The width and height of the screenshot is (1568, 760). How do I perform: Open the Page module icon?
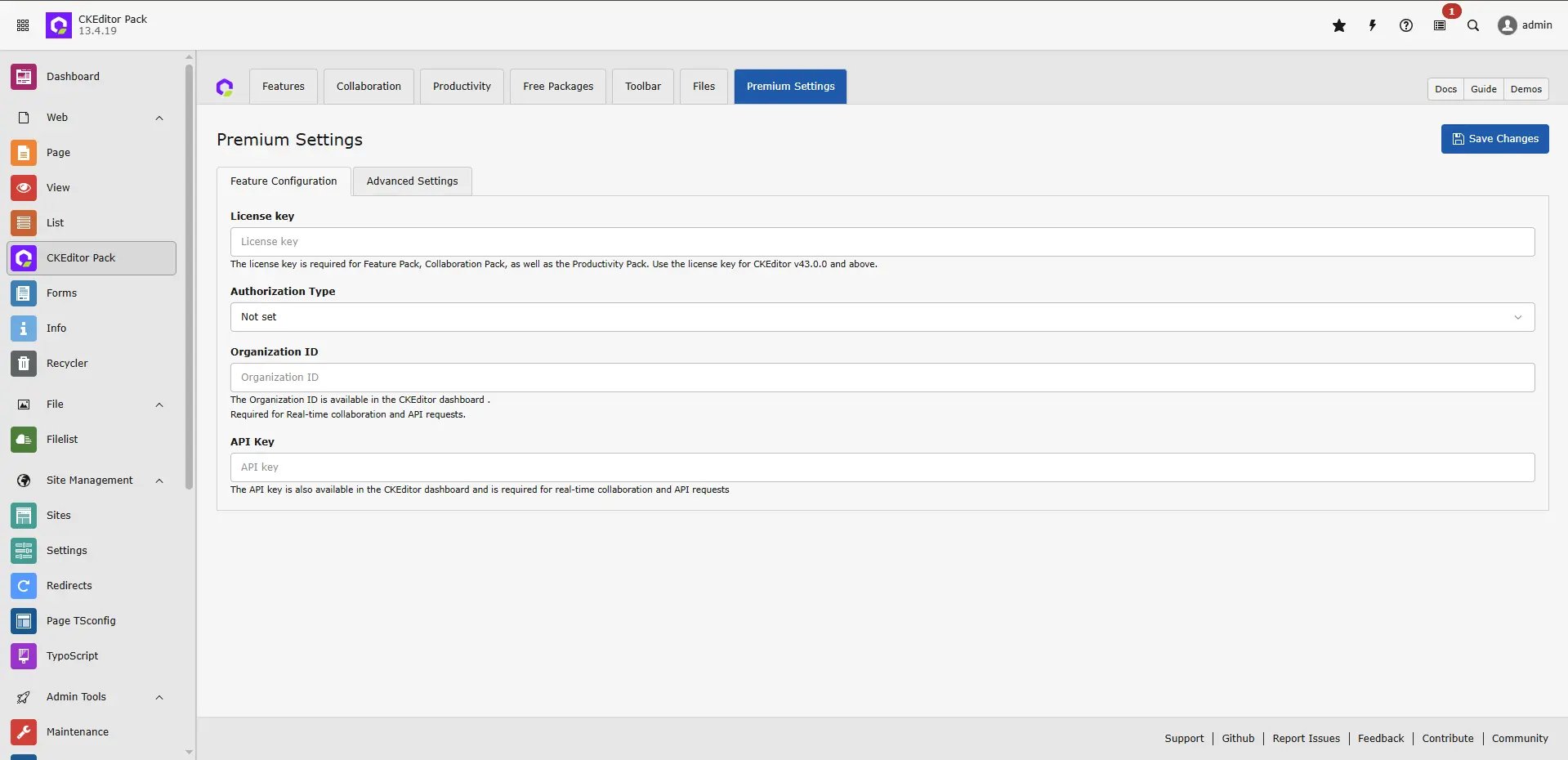point(24,153)
